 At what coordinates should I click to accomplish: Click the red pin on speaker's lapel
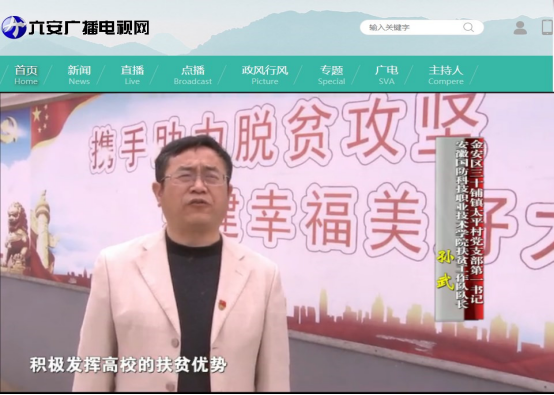point(222,305)
